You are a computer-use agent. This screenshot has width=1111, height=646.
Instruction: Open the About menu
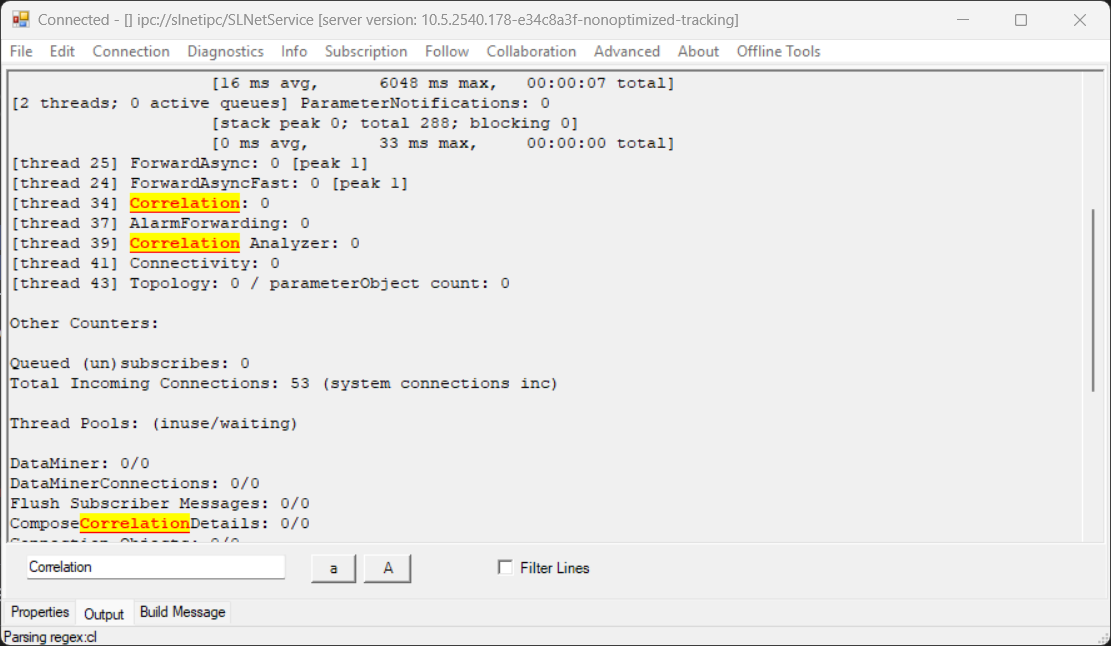(698, 51)
